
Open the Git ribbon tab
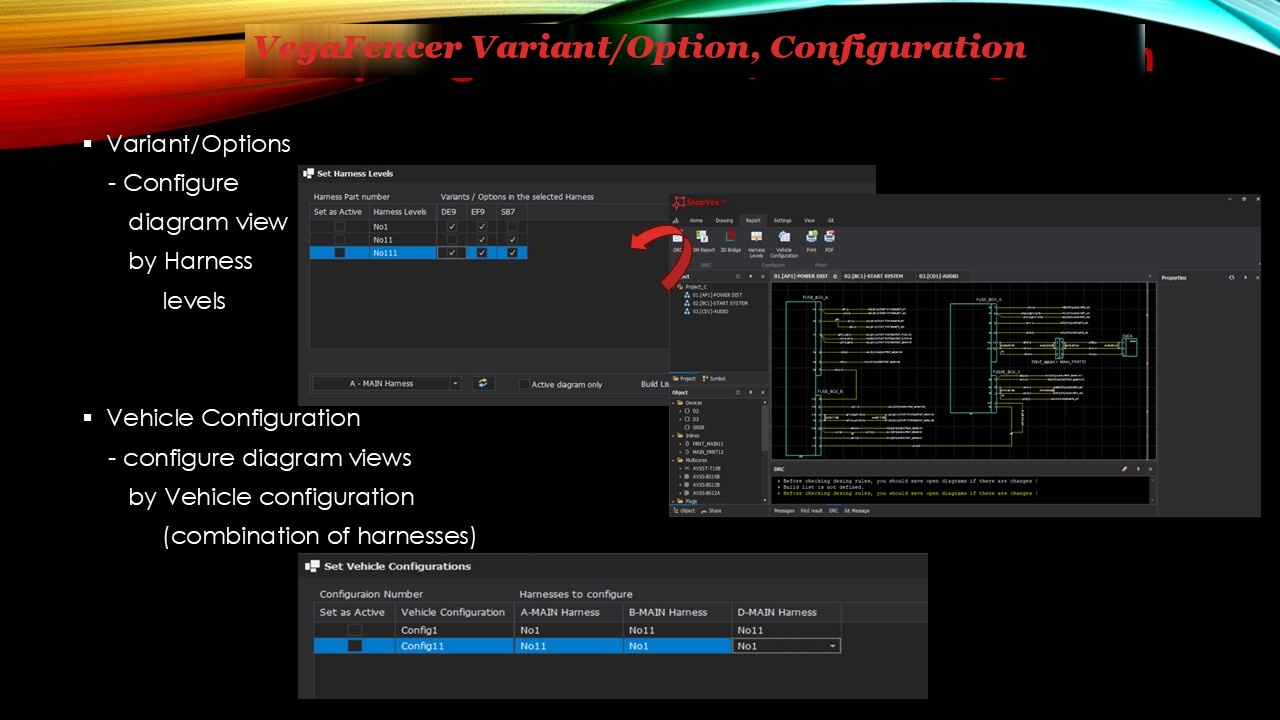pos(831,220)
